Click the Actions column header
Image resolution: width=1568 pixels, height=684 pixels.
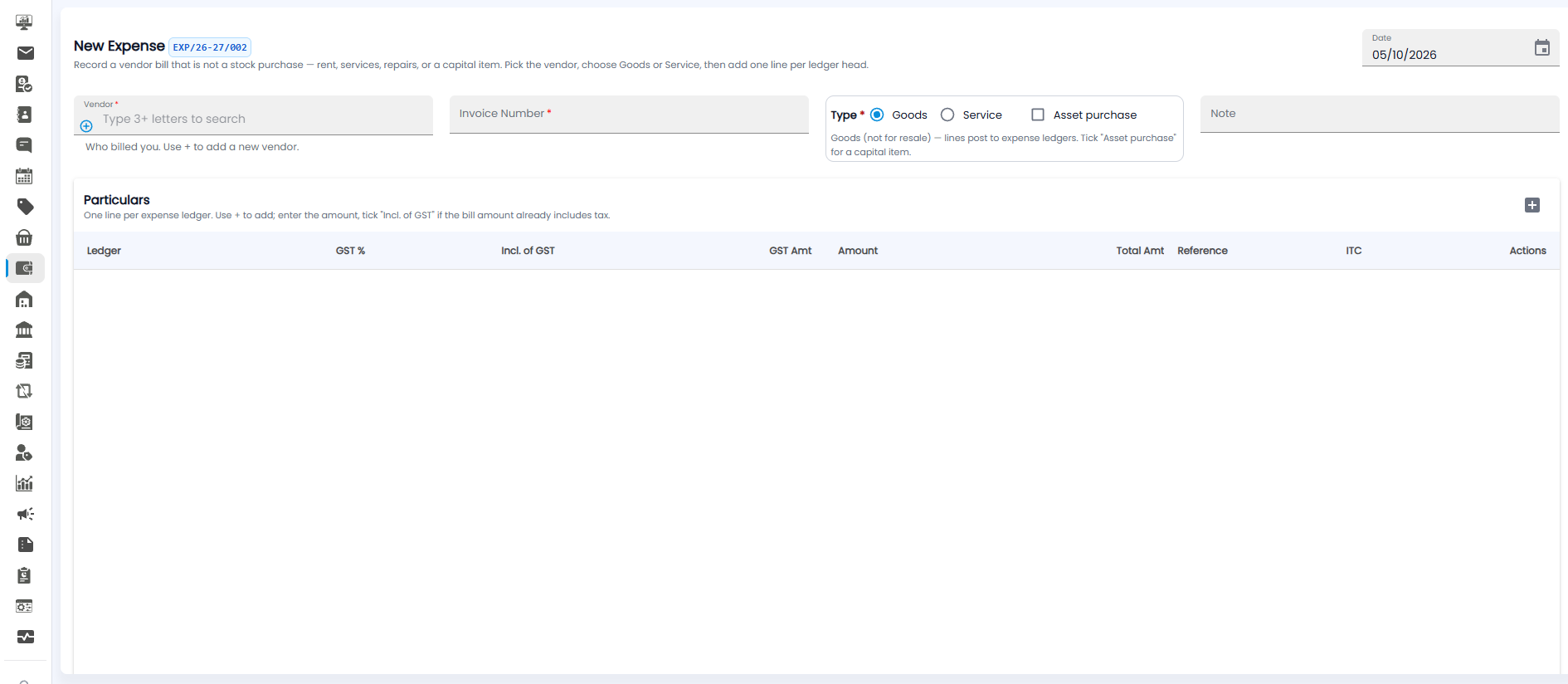click(1527, 251)
